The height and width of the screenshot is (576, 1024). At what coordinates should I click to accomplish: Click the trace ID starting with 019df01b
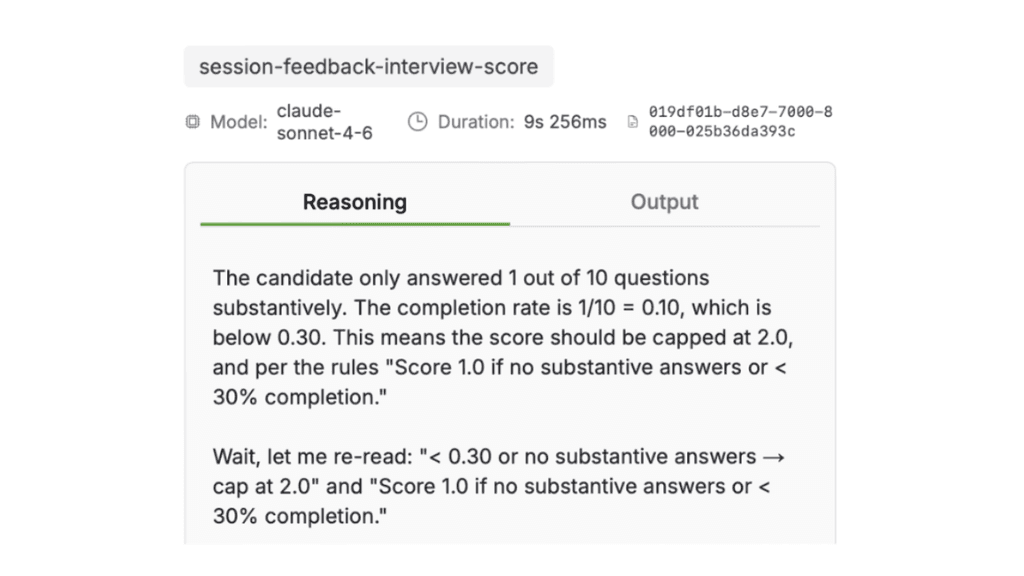pyautogui.click(x=740, y=121)
